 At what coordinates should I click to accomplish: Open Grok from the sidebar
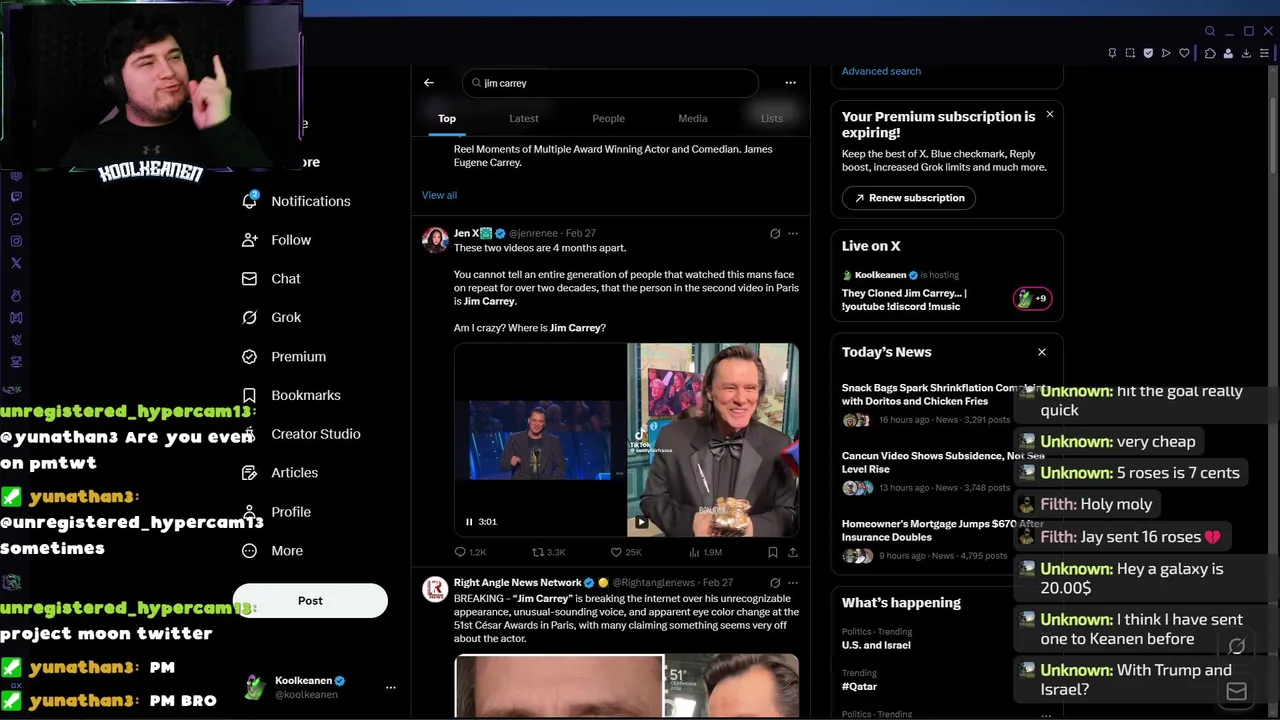272,317
